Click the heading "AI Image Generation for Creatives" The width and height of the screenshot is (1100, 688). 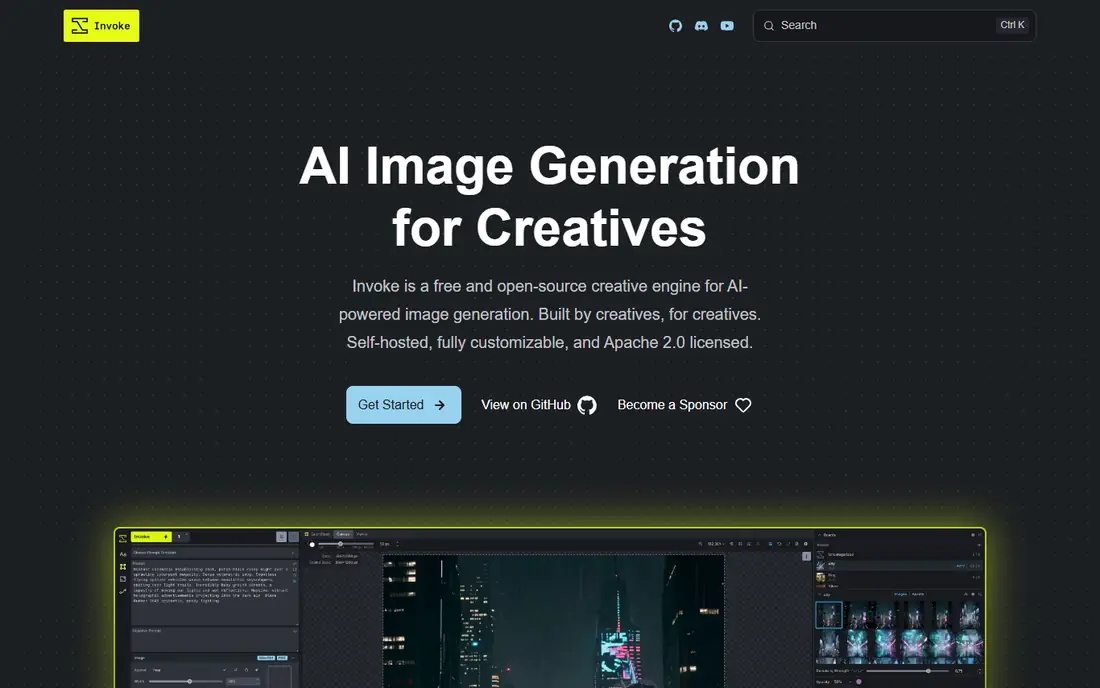(x=549, y=196)
